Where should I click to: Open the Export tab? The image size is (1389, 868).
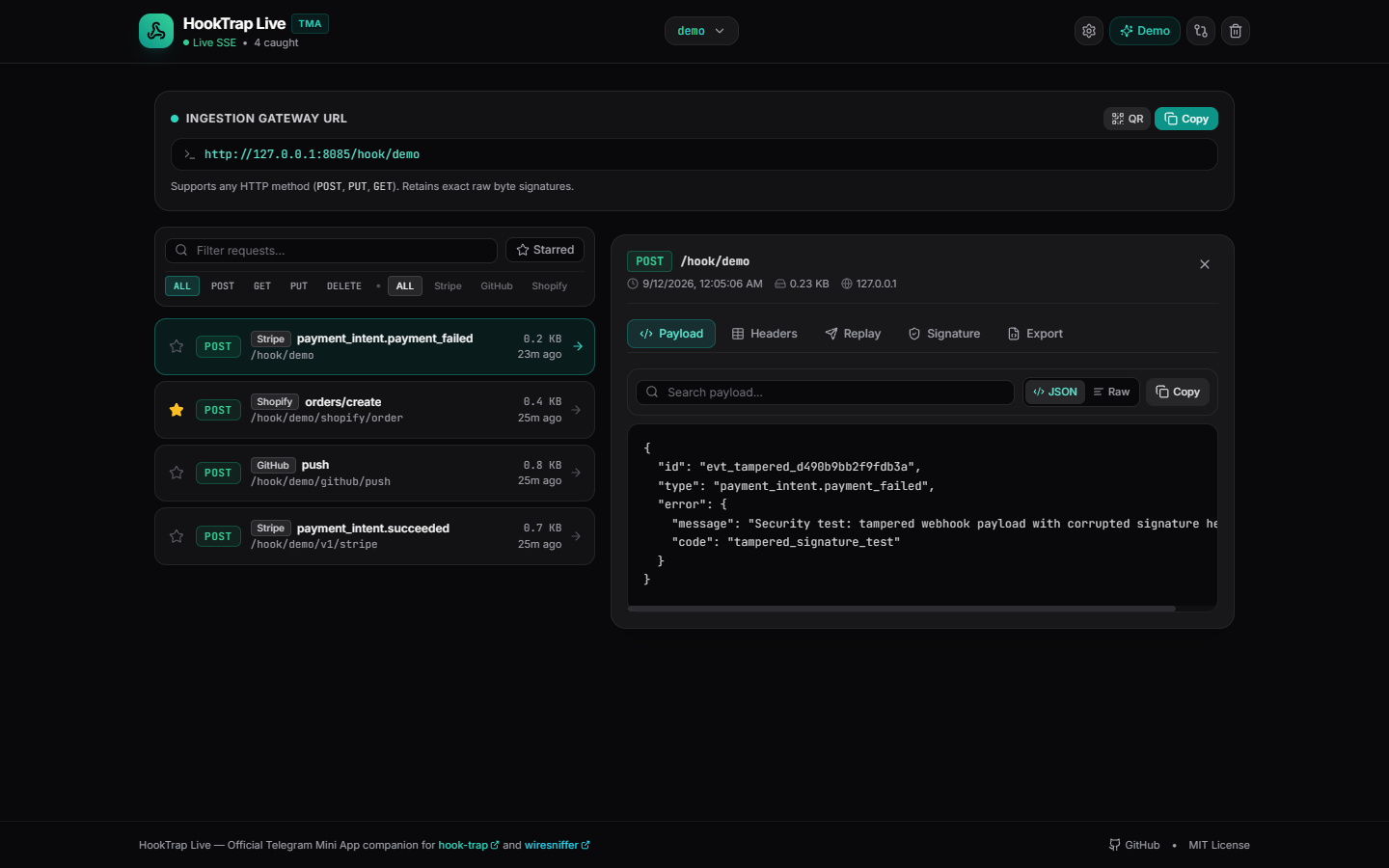point(1035,334)
